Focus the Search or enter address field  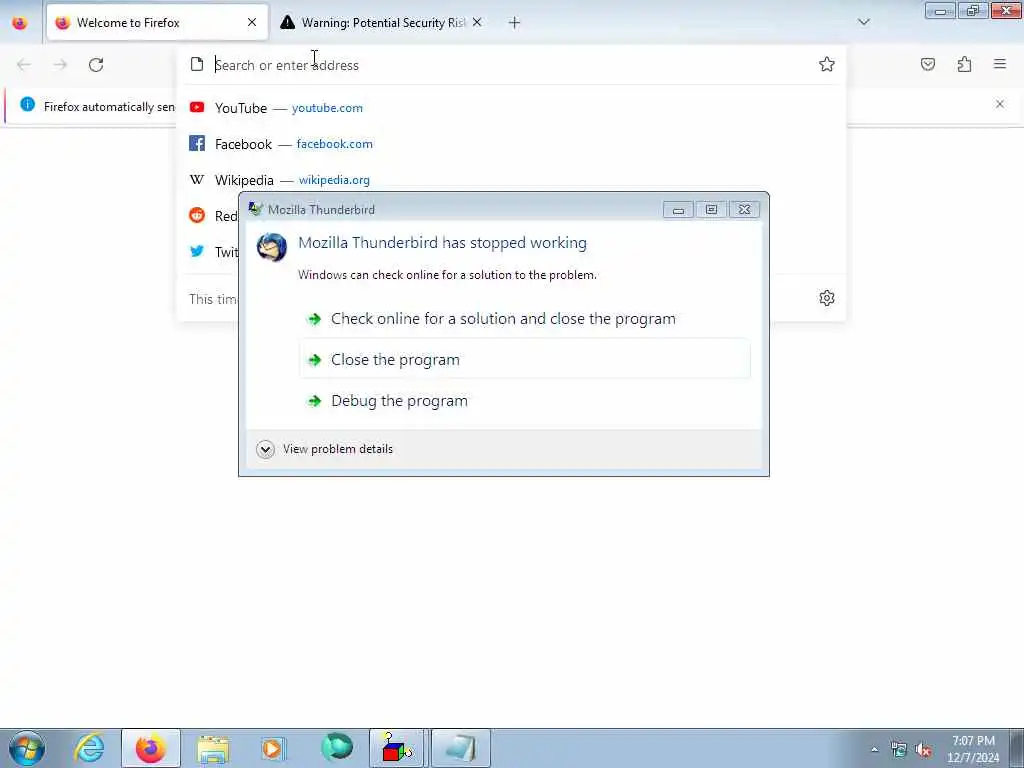[509, 65]
